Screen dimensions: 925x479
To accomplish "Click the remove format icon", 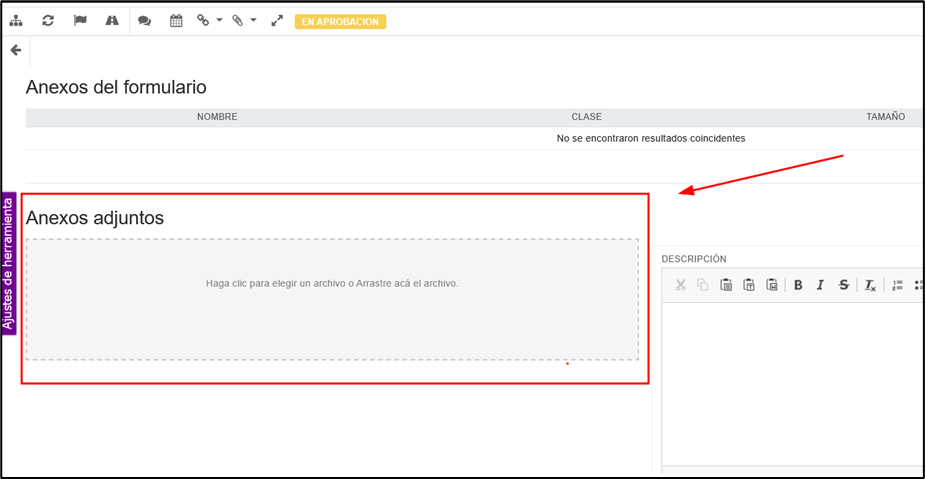I will click(x=870, y=285).
